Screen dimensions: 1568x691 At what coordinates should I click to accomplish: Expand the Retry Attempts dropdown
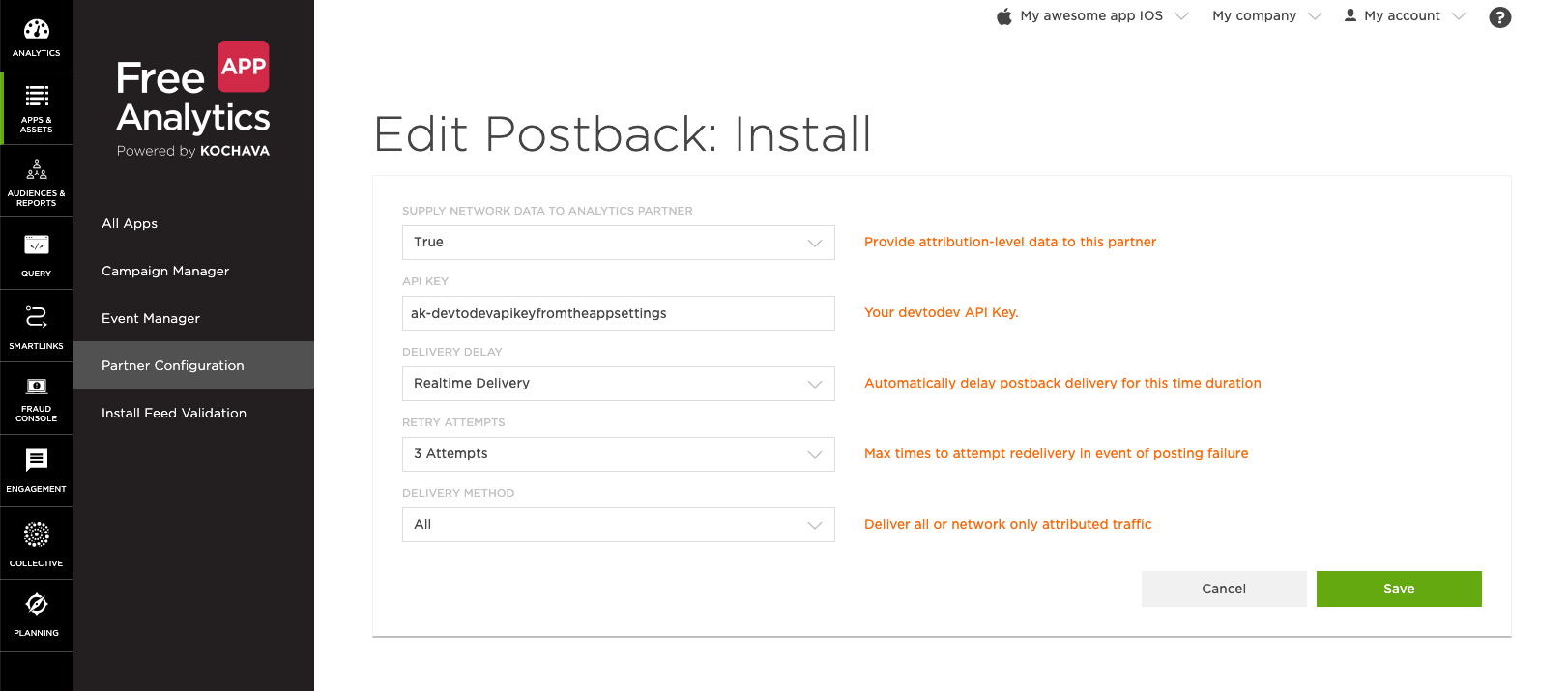point(618,454)
